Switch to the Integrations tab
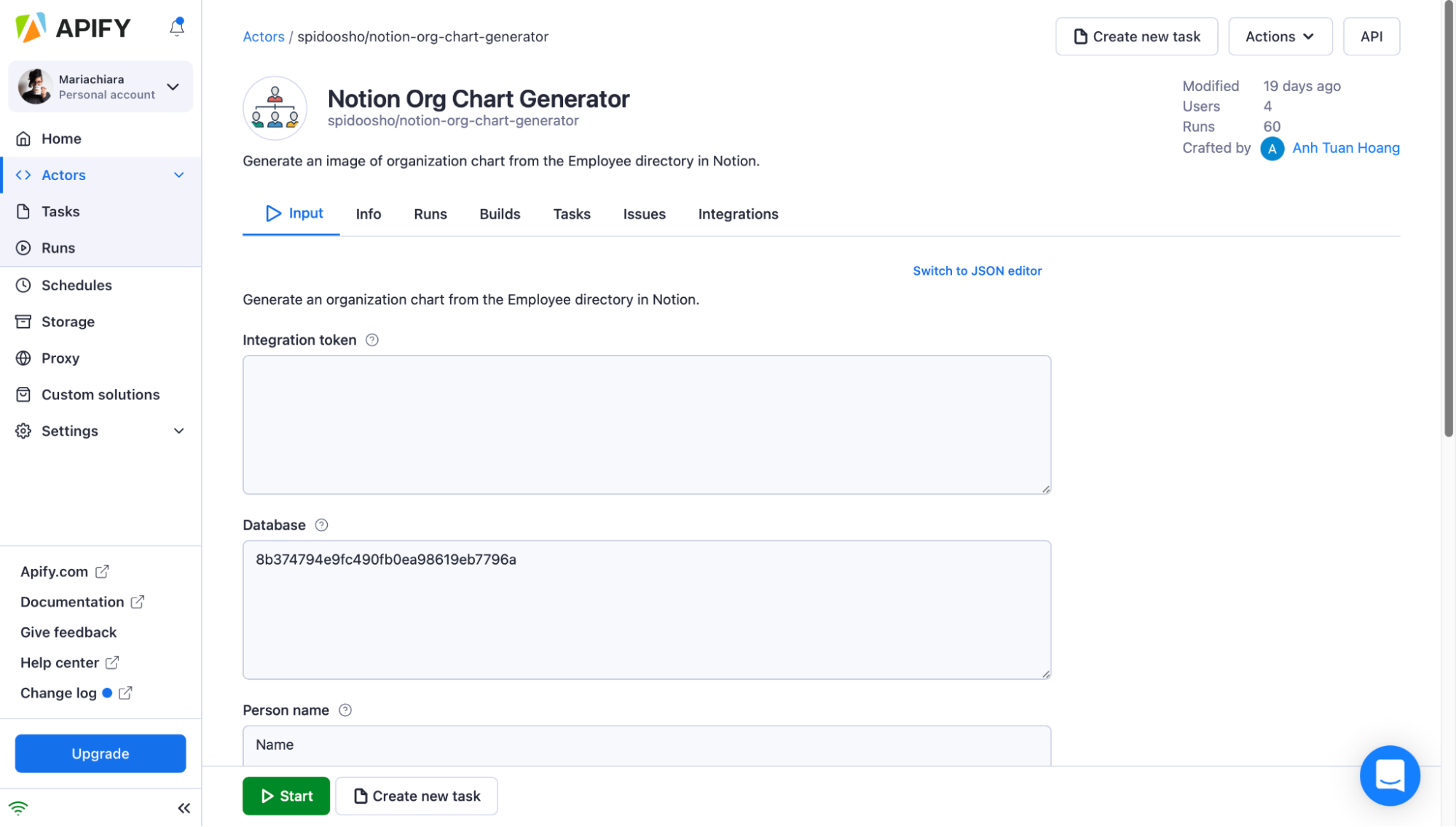 (x=738, y=213)
